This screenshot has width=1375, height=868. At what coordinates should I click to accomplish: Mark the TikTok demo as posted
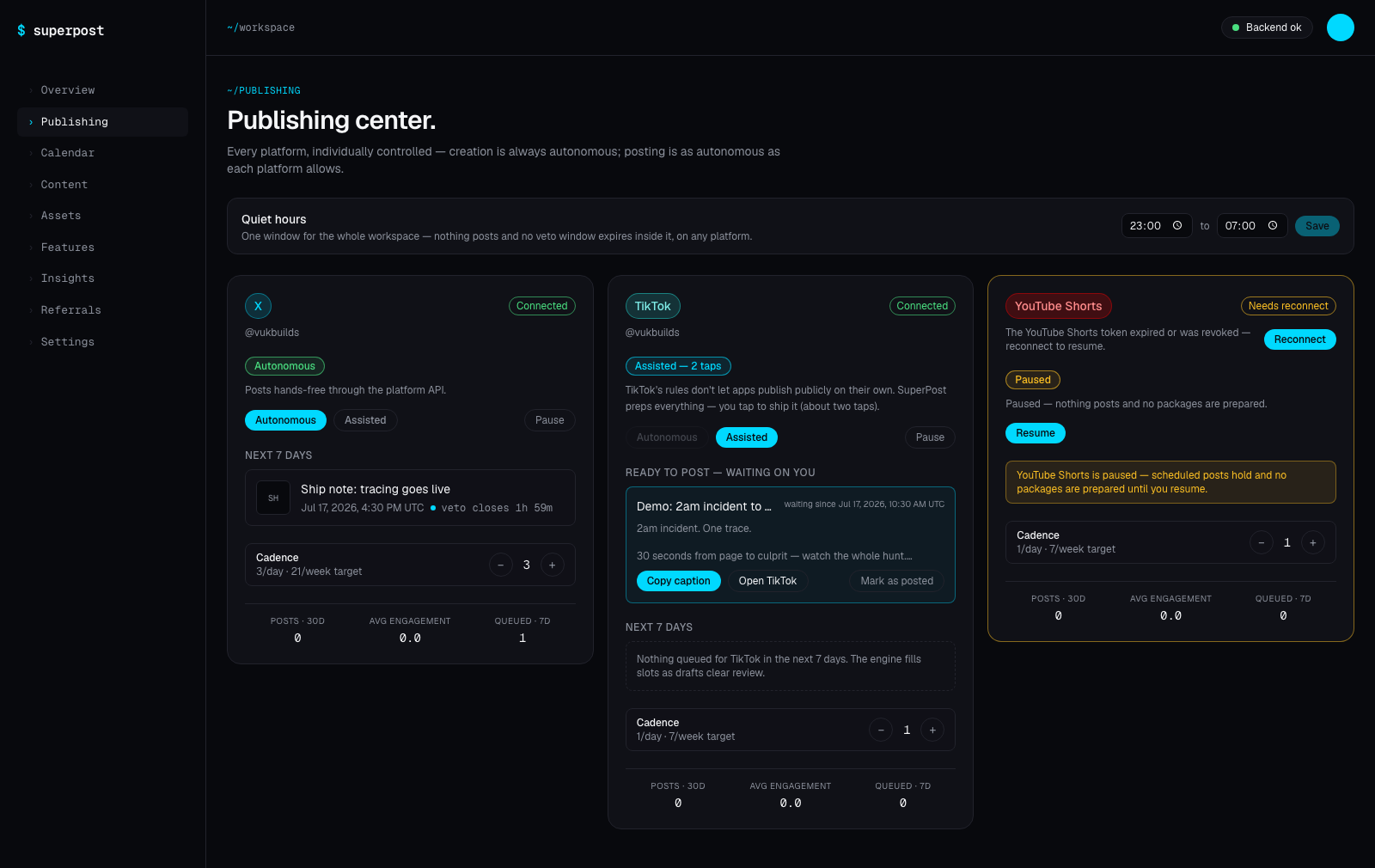coord(897,581)
